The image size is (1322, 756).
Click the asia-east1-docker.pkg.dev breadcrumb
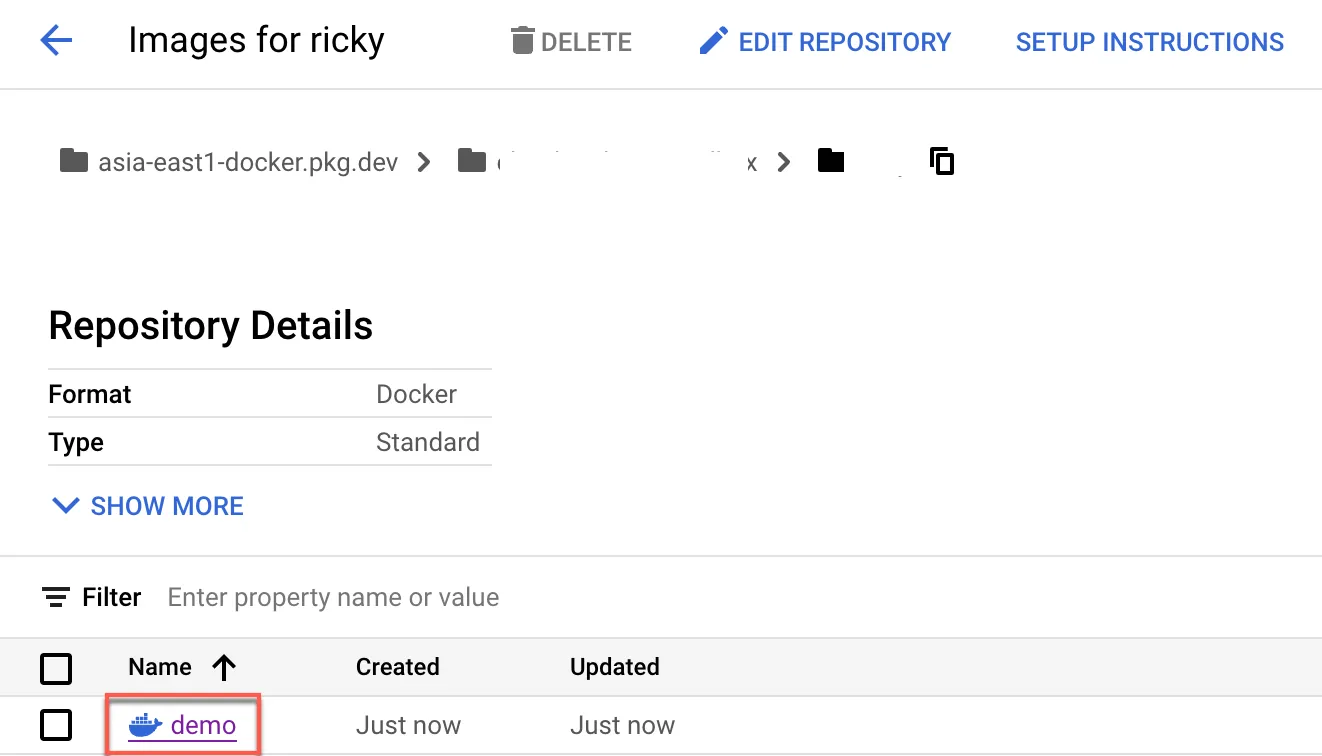pos(248,162)
